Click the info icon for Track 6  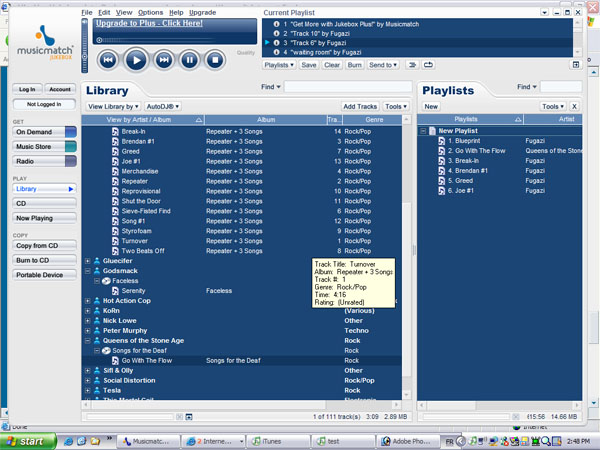(276, 43)
